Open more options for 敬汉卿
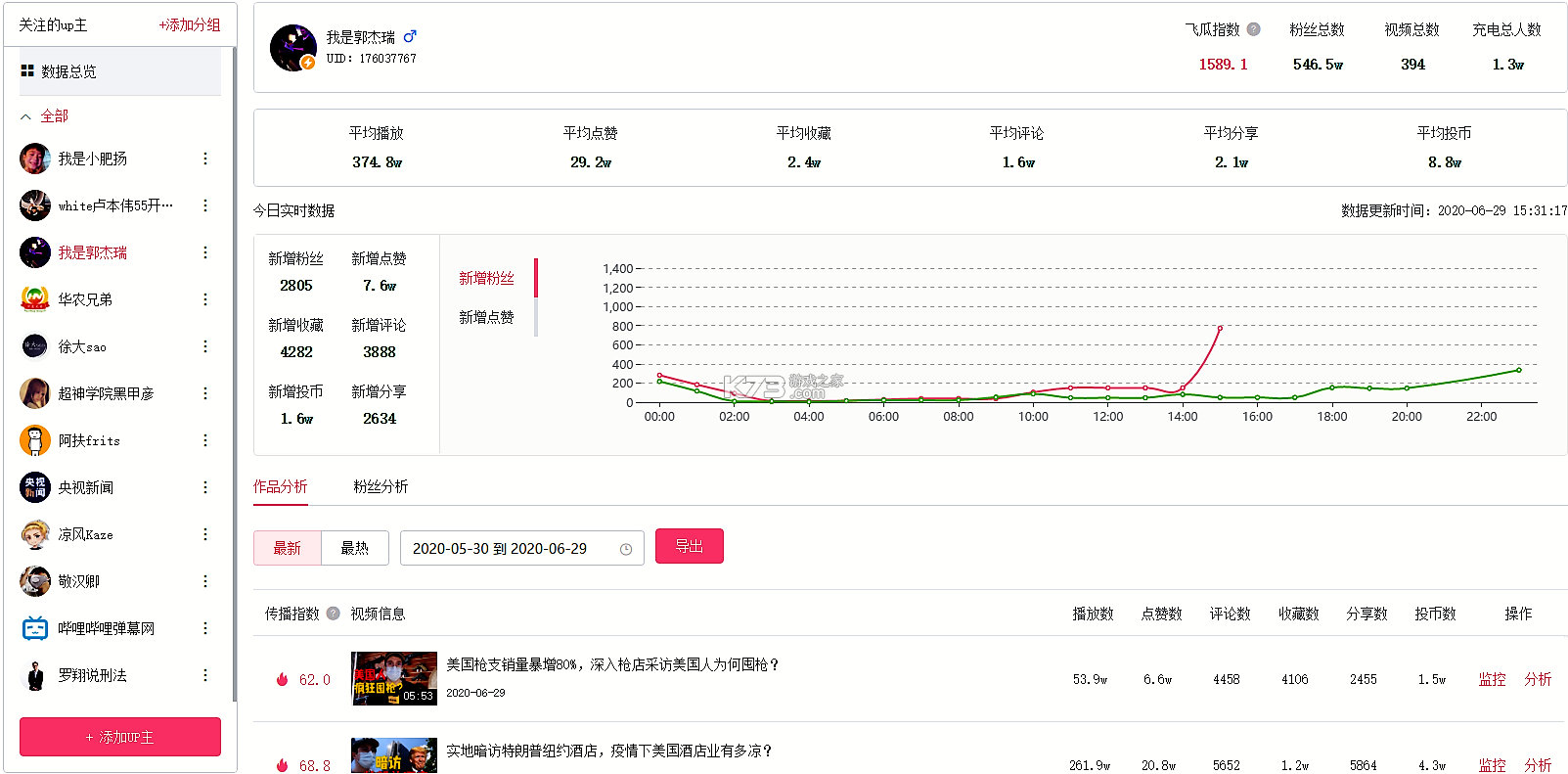 pyautogui.click(x=205, y=581)
